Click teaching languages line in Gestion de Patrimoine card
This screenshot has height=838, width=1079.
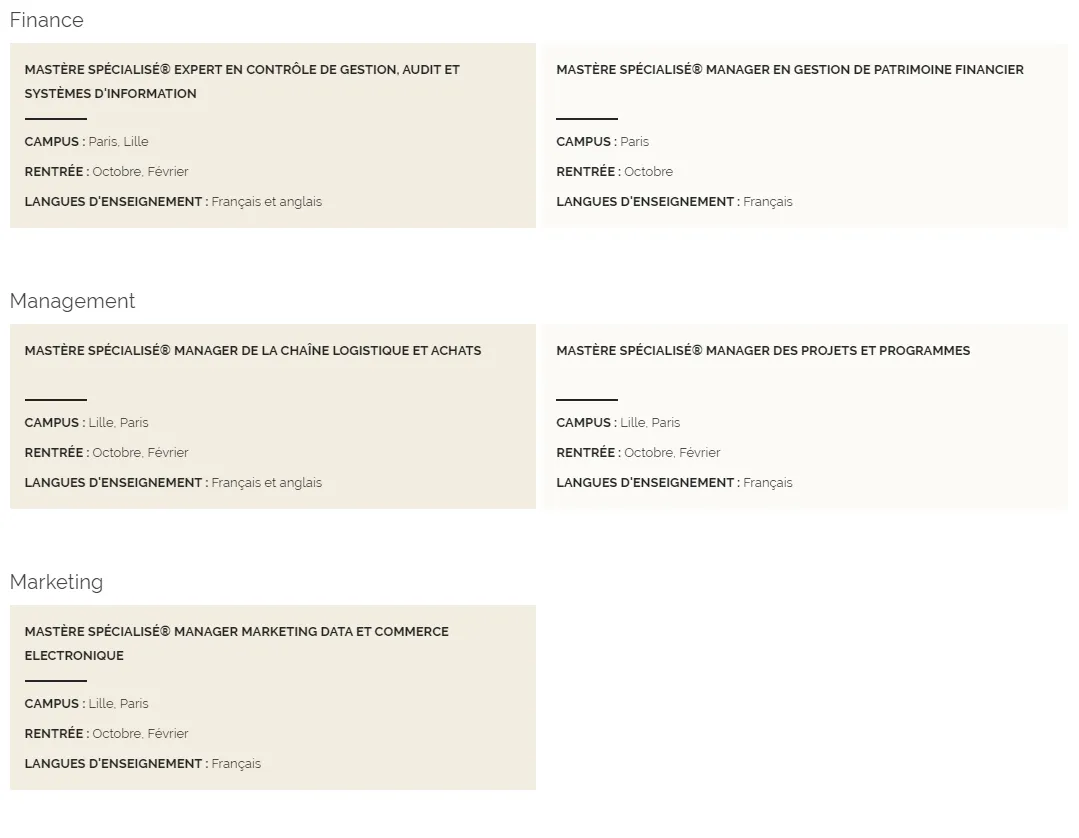pyautogui.click(x=674, y=202)
